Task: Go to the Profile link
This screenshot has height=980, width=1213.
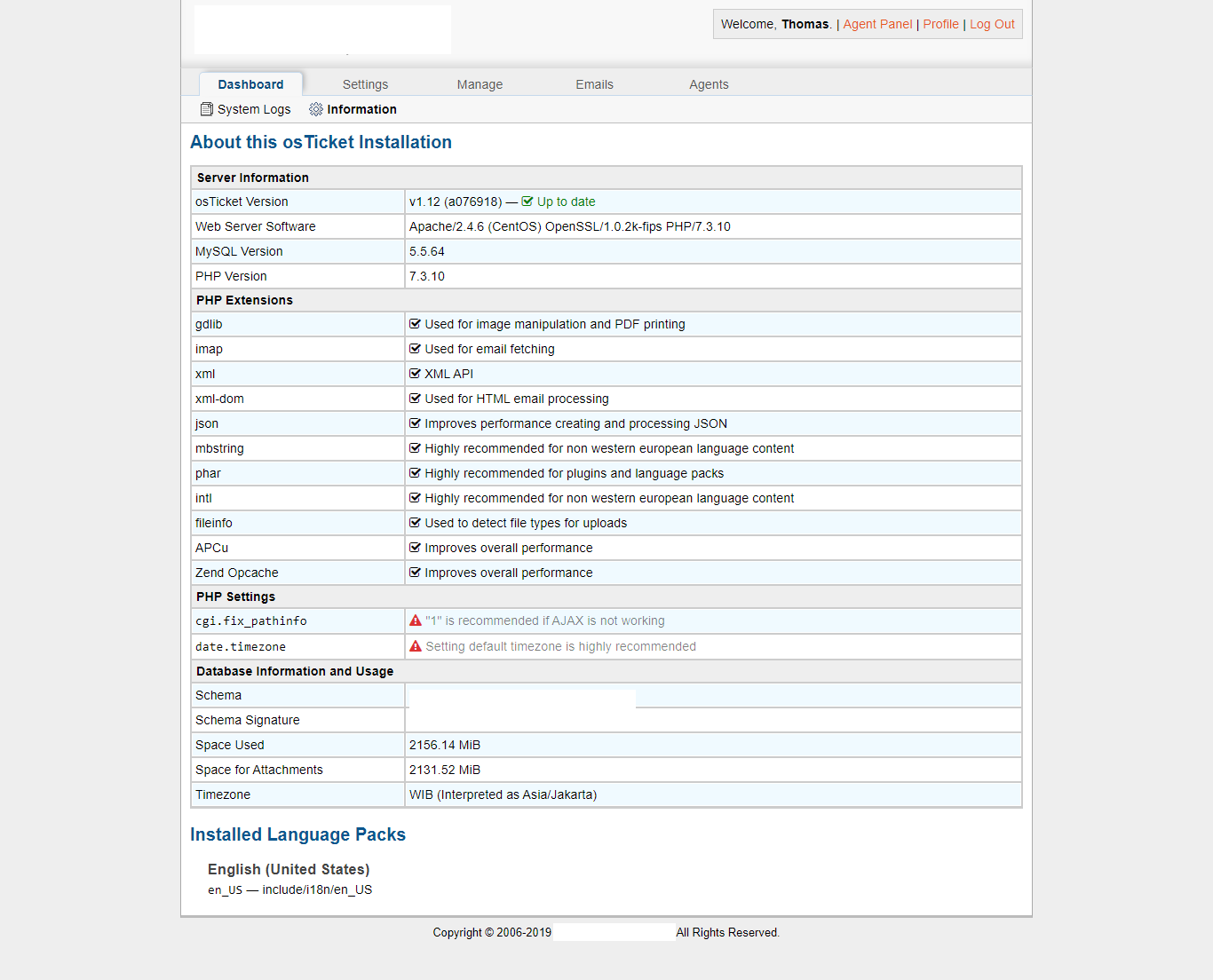Action: (x=940, y=24)
